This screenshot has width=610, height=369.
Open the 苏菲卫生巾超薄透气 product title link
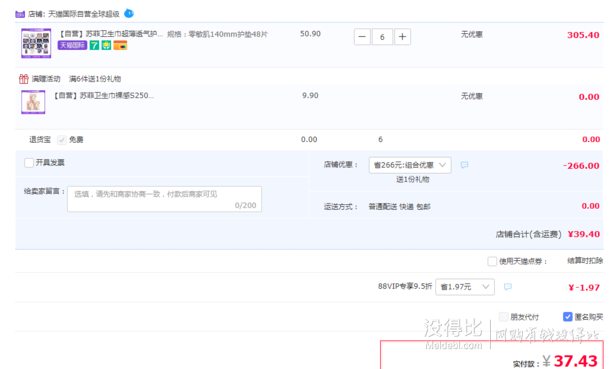[110, 34]
